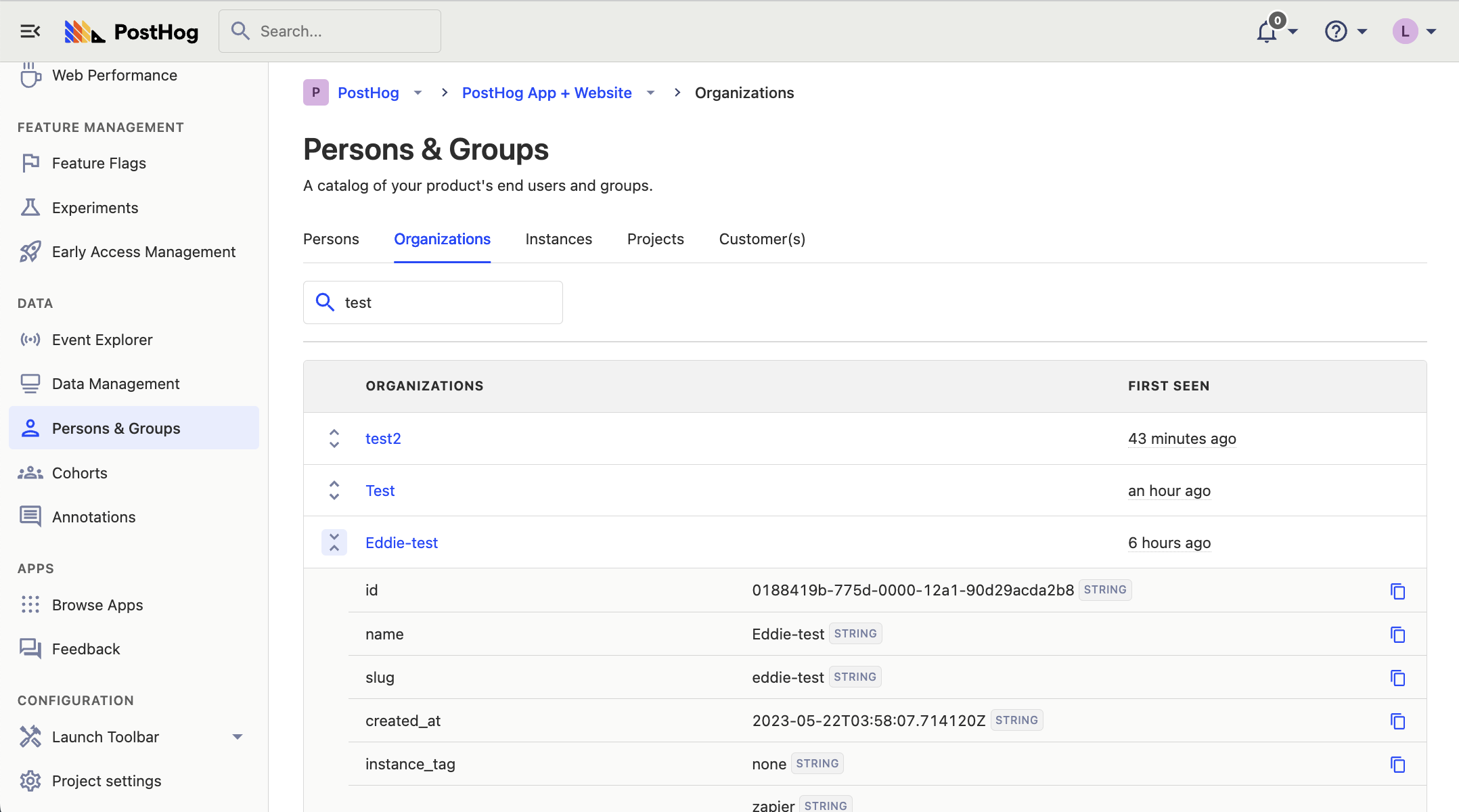Click the organizations search field

pos(433,302)
